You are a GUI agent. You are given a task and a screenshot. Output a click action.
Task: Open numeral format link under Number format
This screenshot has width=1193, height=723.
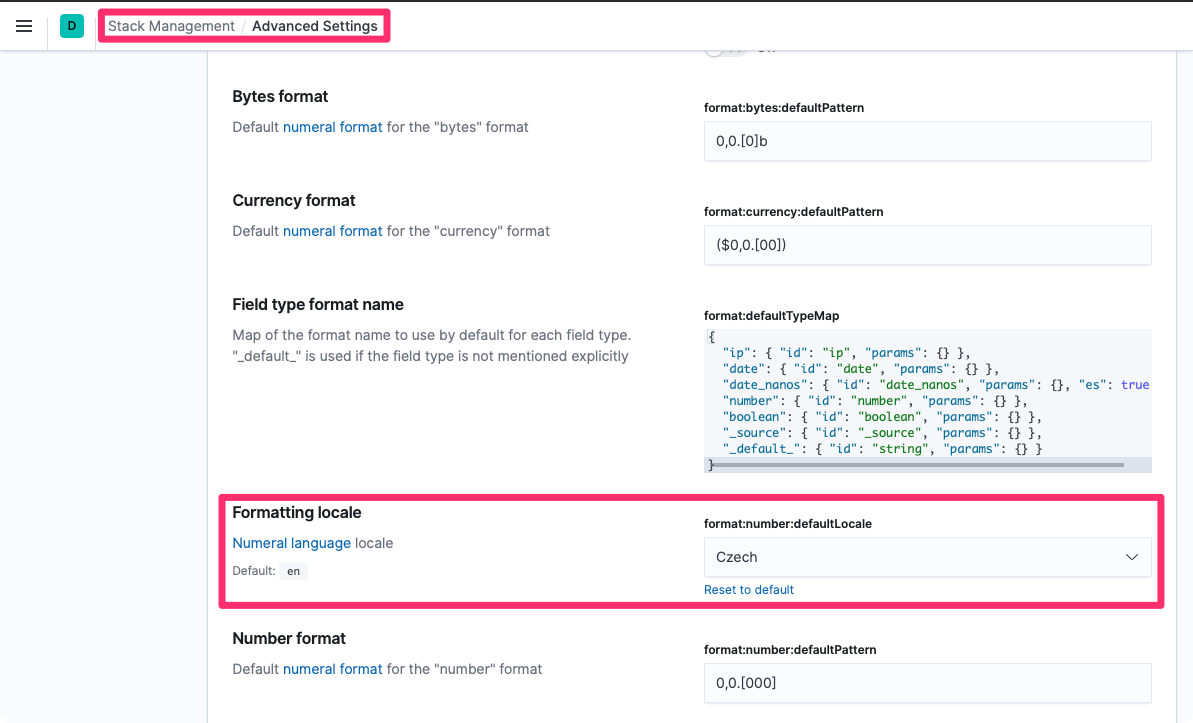(x=332, y=669)
